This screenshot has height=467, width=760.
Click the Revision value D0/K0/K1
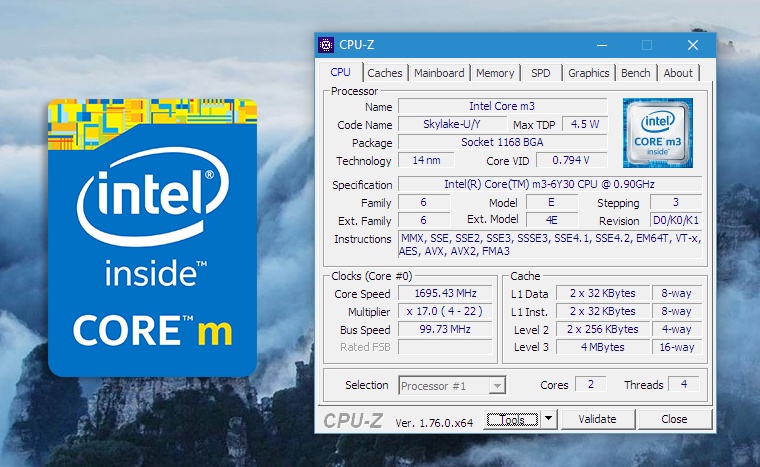(676, 220)
